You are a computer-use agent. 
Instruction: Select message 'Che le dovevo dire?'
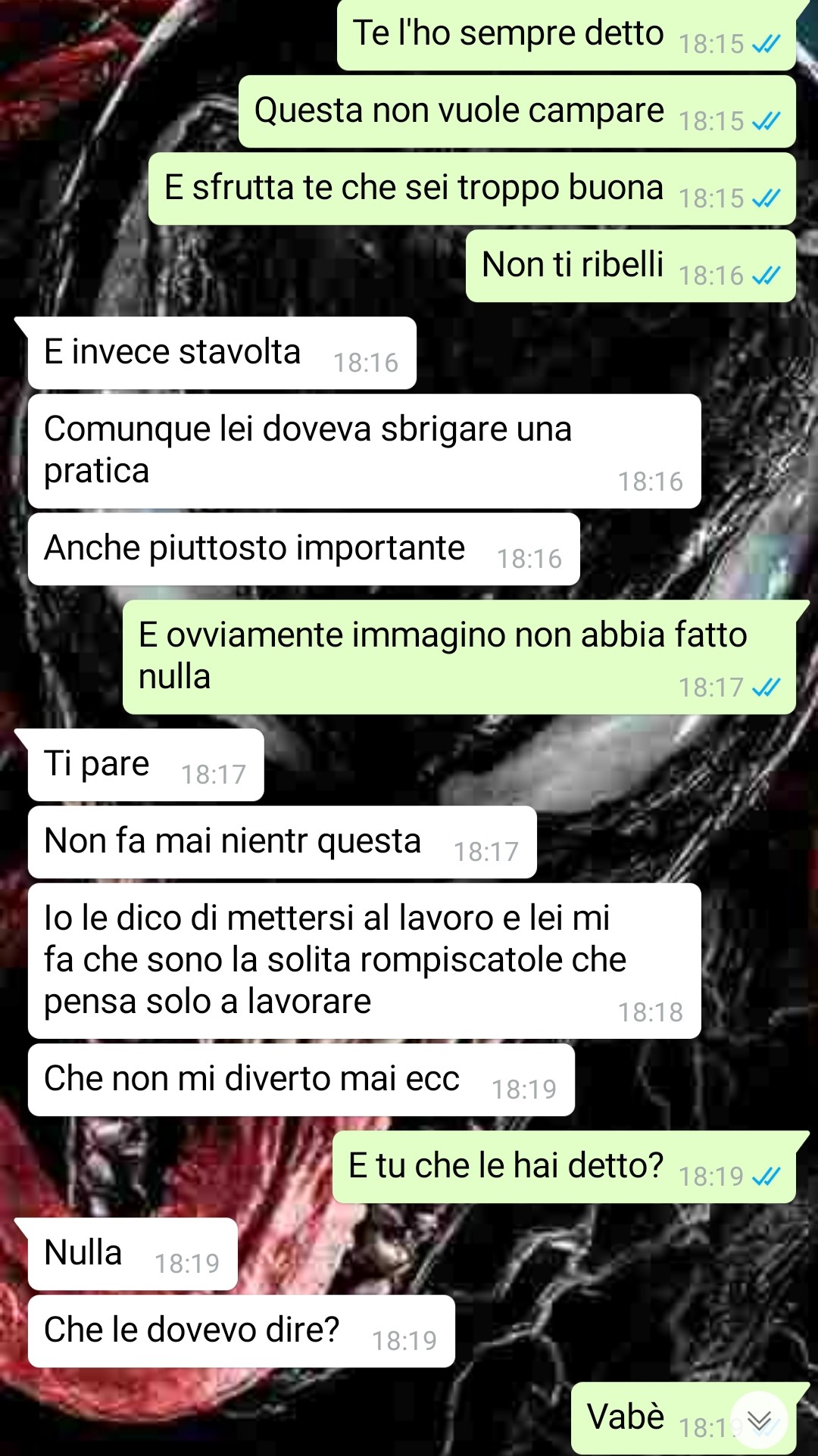coord(241,1331)
